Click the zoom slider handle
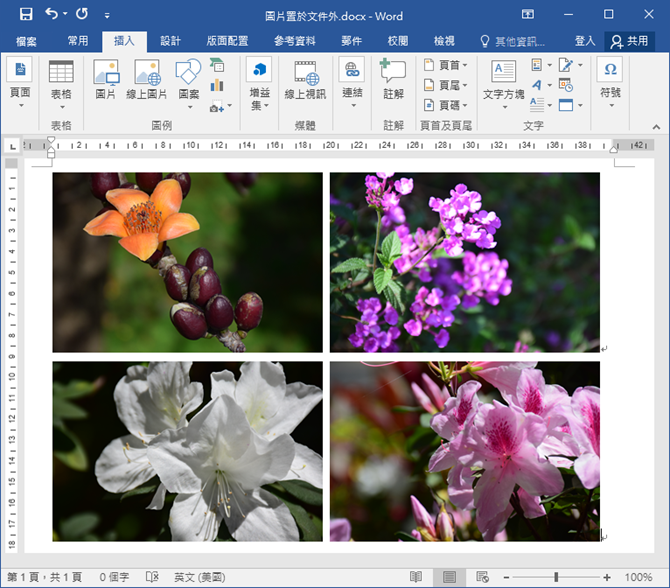 556,577
